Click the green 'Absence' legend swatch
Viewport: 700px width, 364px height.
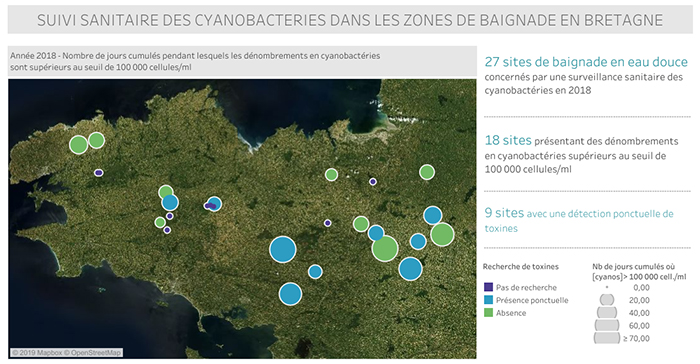(x=488, y=313)
